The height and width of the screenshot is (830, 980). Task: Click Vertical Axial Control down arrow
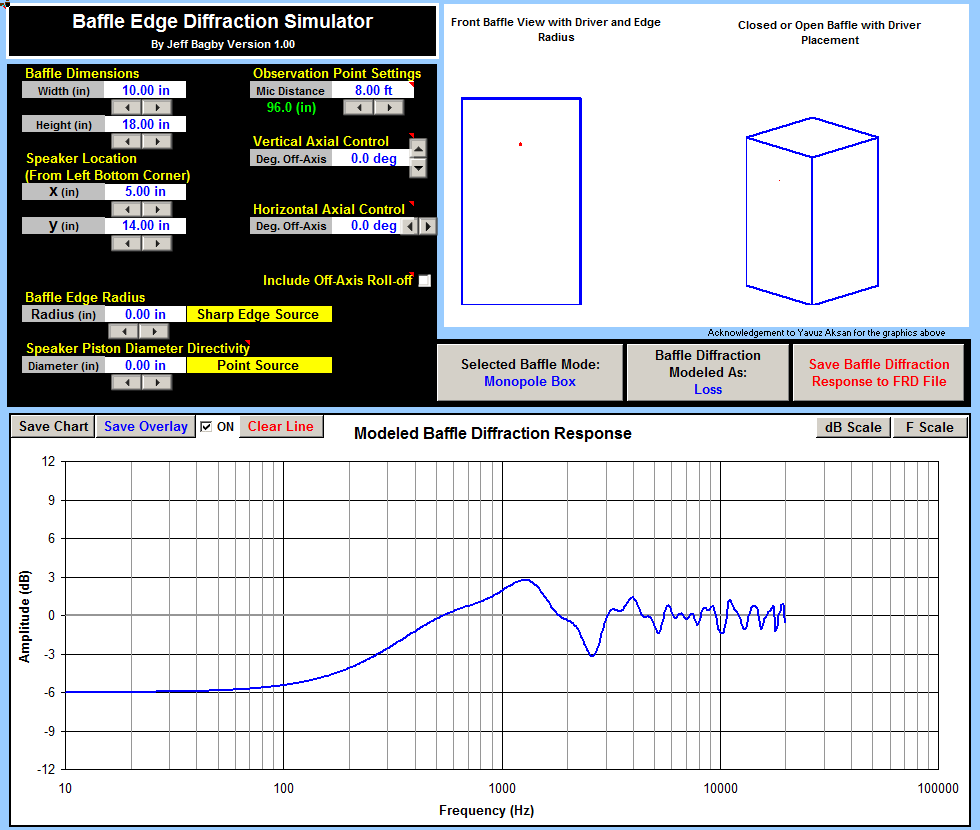[x=418, y=168]
